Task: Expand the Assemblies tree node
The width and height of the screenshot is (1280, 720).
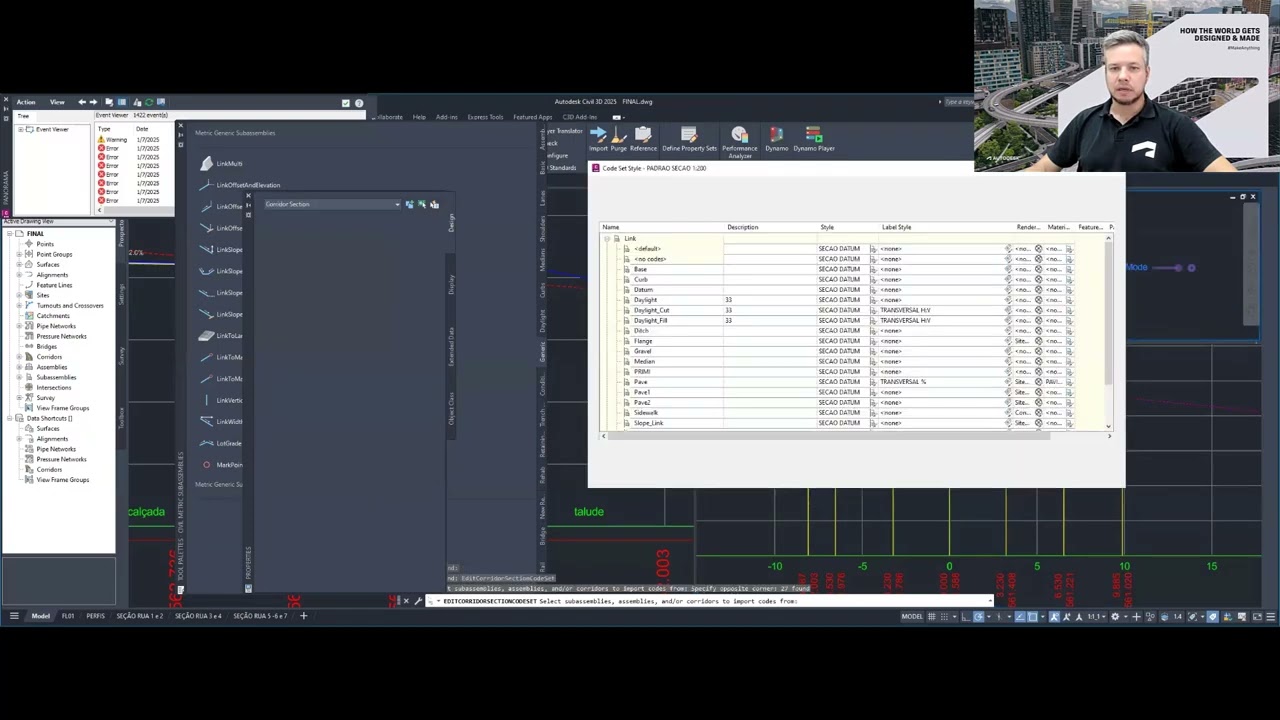Action: point(19,367)
